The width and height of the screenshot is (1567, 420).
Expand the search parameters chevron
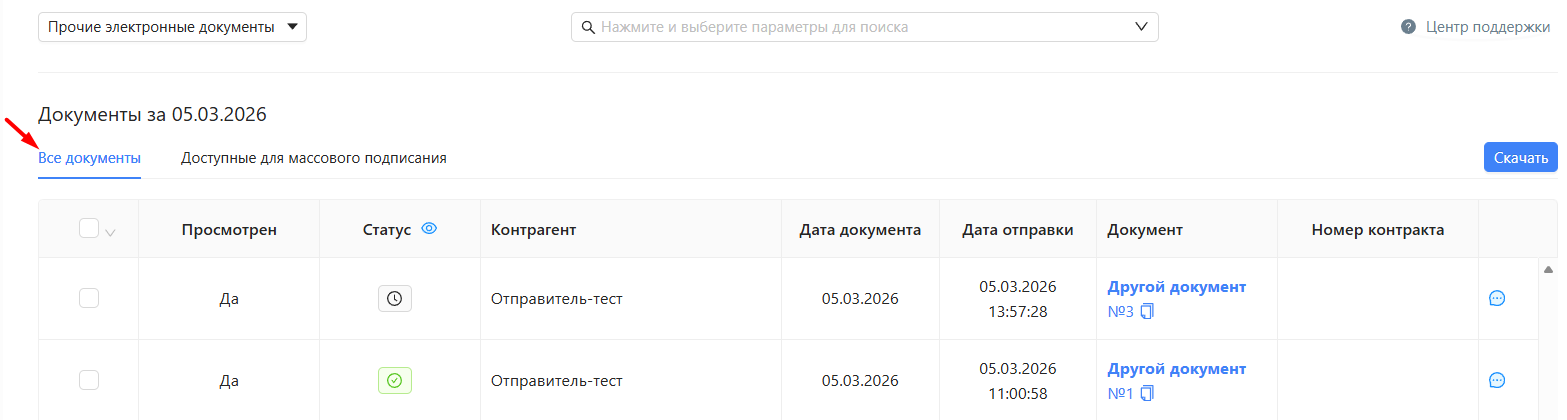point(1141,27)
